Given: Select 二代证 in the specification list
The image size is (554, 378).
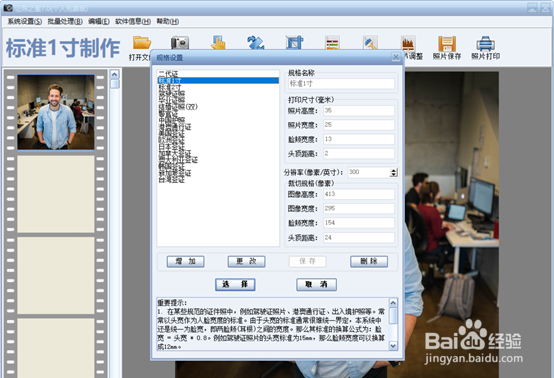Looking at the screenshot, I should (218, 74).
